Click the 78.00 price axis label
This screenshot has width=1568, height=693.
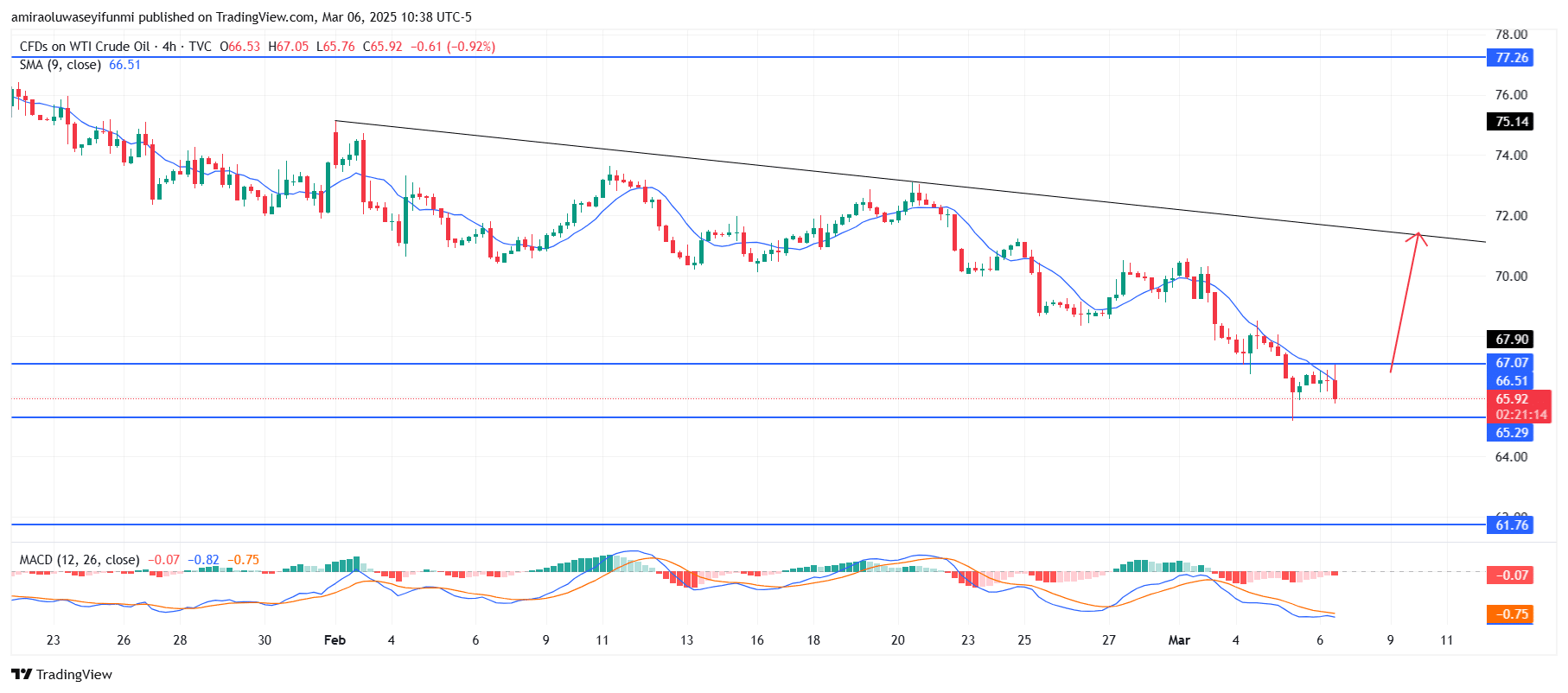click(x=1512, y=35)
